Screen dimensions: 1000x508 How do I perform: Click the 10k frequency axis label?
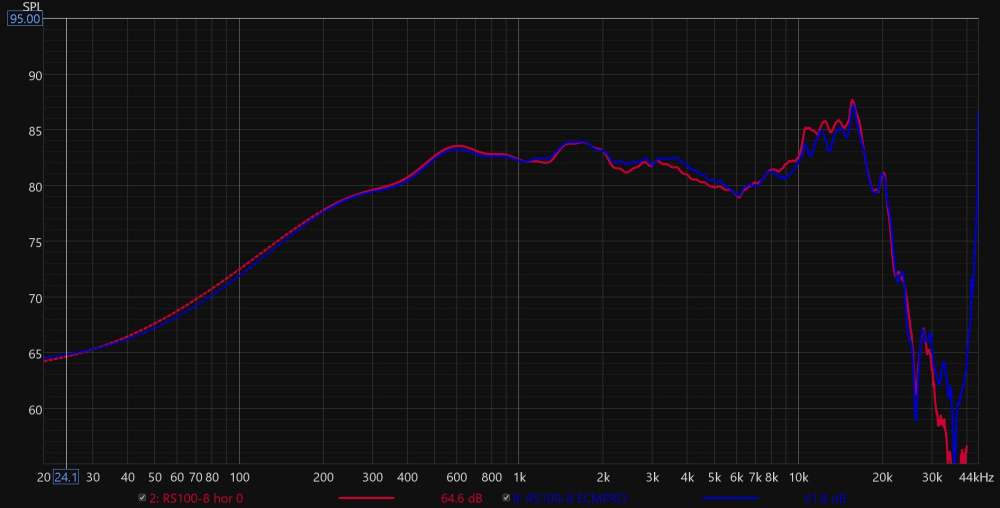(x=798, y=477)
